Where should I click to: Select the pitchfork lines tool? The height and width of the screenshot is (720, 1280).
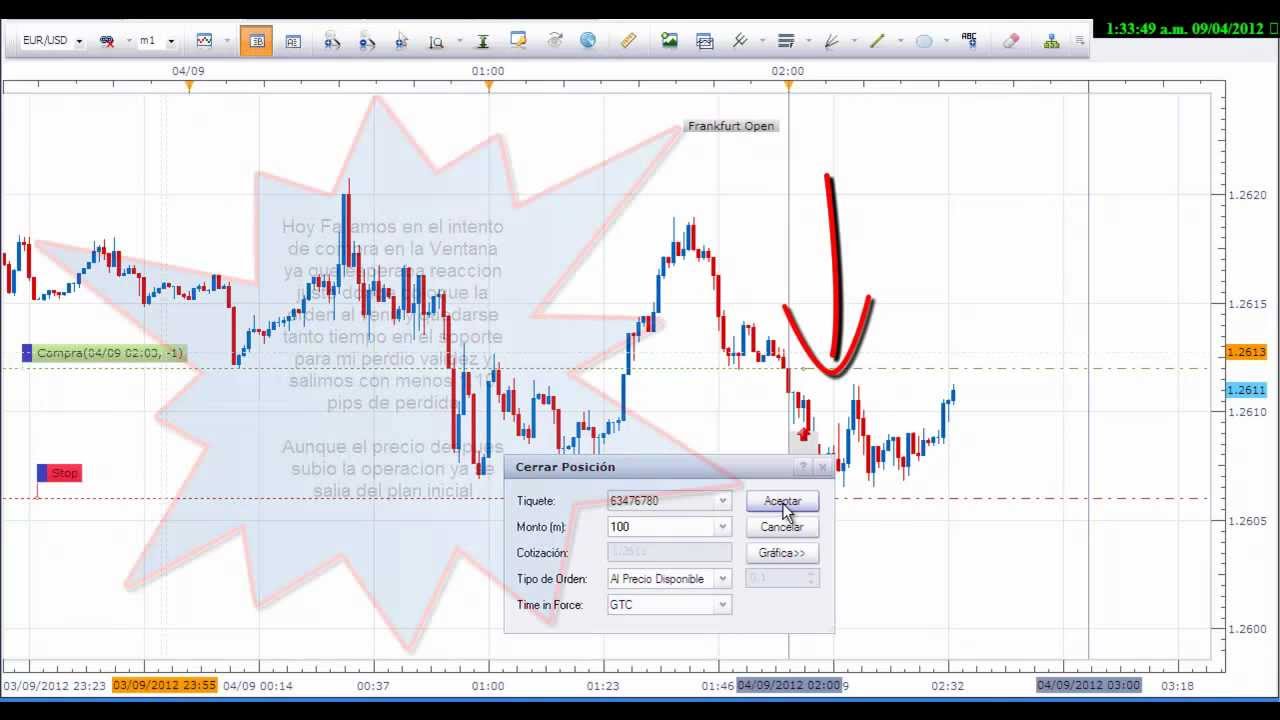[x=740, y=41]
